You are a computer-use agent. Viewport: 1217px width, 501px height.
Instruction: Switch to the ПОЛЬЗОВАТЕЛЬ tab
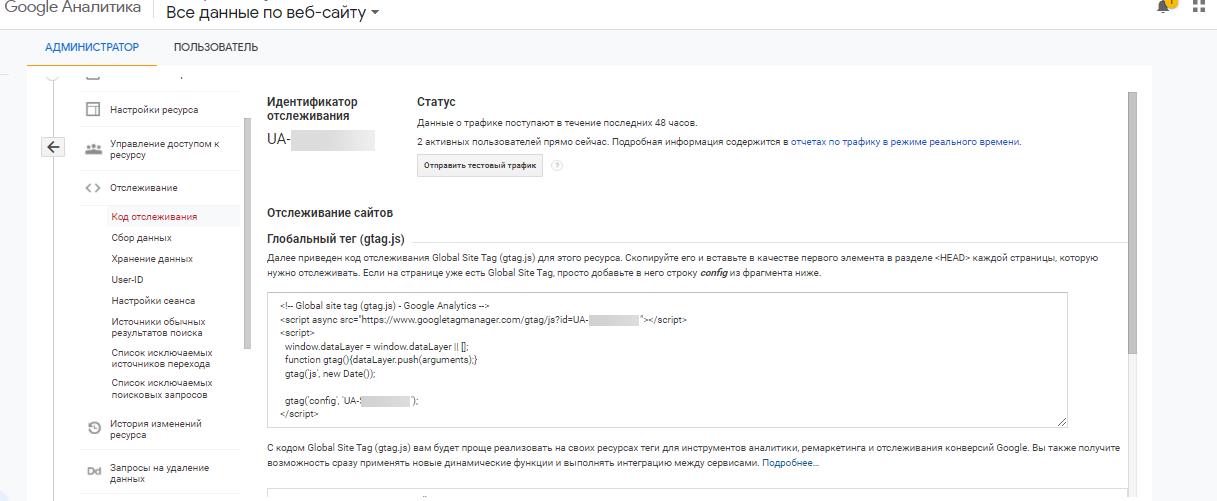click(216, 47)
